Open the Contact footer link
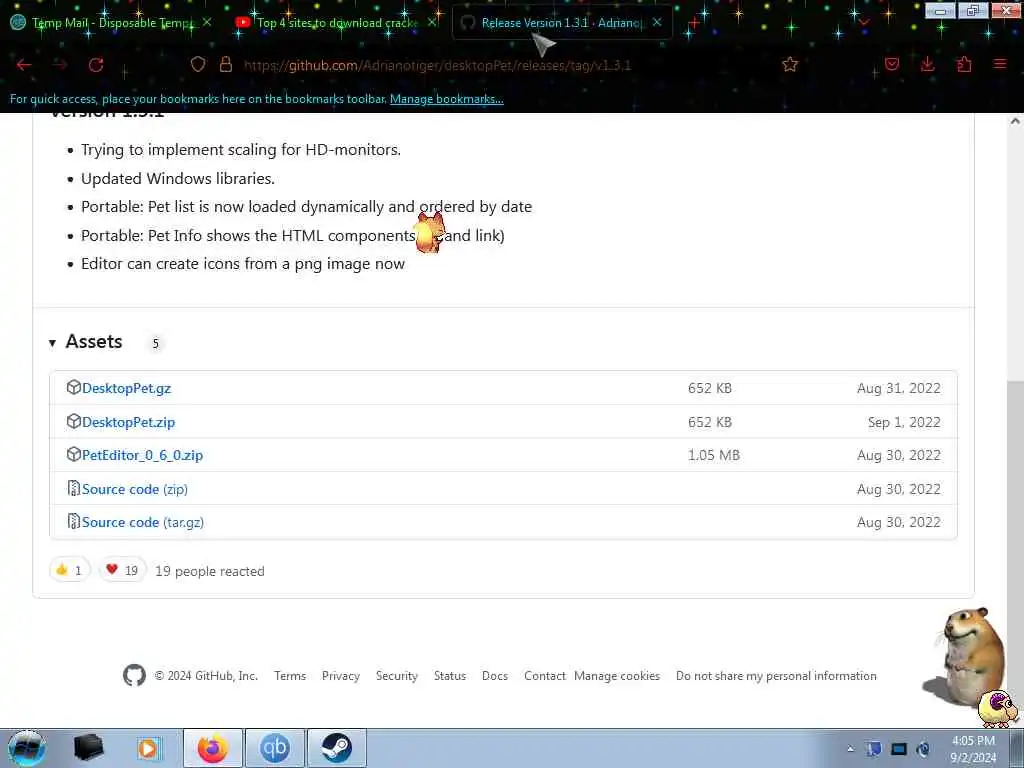 tap(545, 676)
